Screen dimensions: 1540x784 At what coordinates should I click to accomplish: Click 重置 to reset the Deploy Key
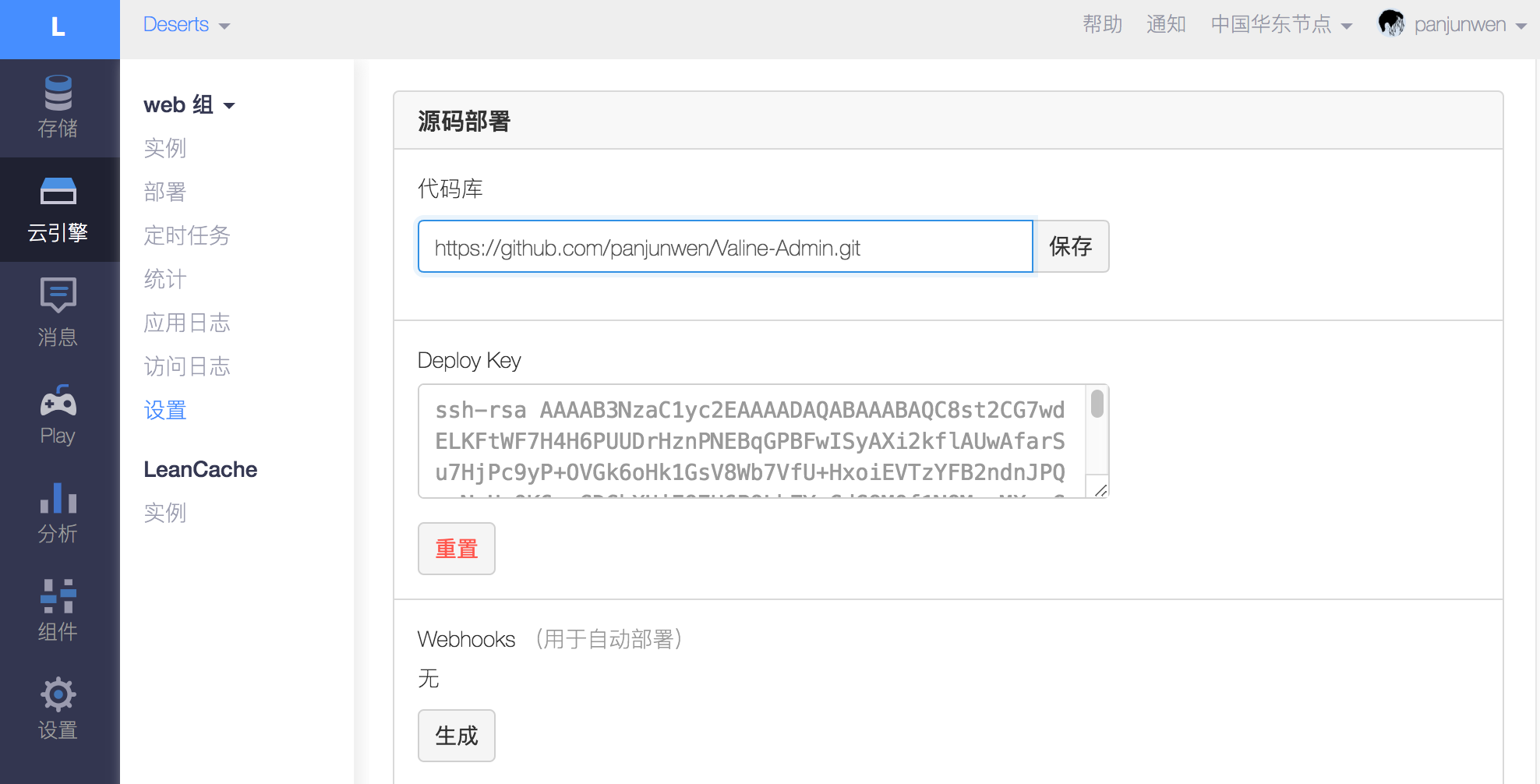pyautogui.click(x=457, y=549)
